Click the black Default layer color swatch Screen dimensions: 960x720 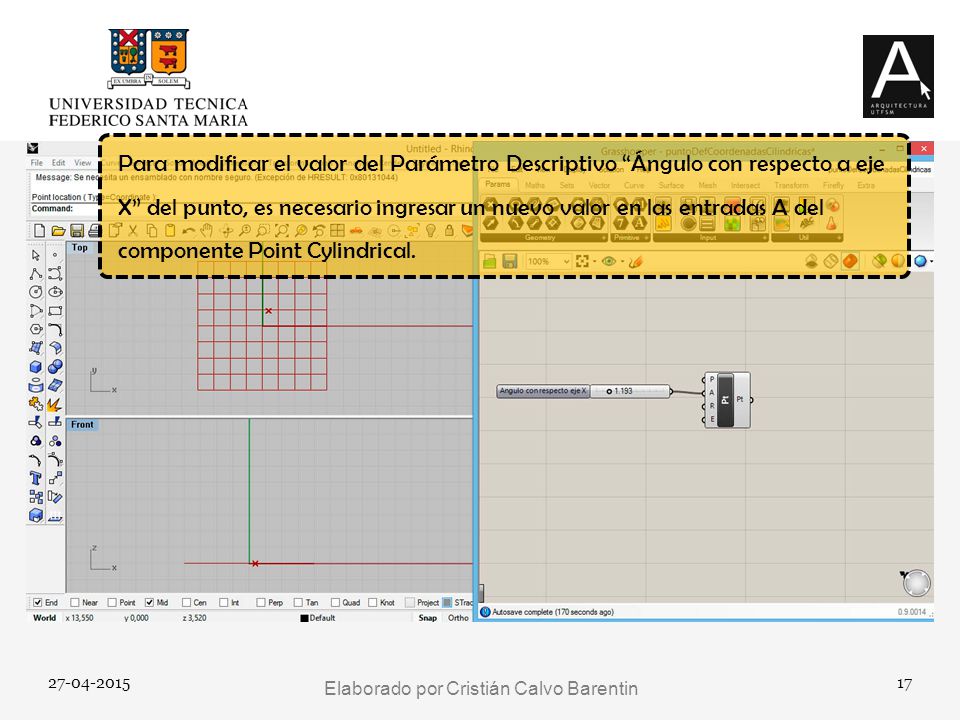(x=304, y=618)
